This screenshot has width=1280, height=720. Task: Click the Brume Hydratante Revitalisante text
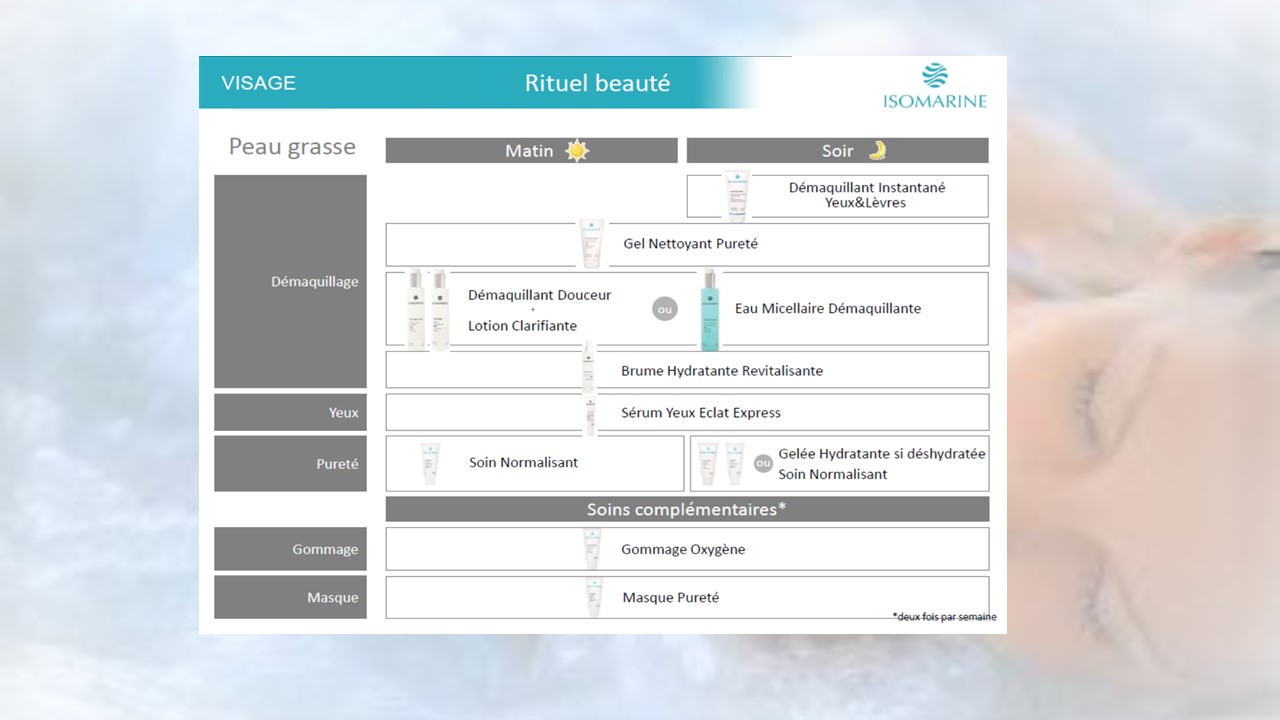click(x=721, y=370)
